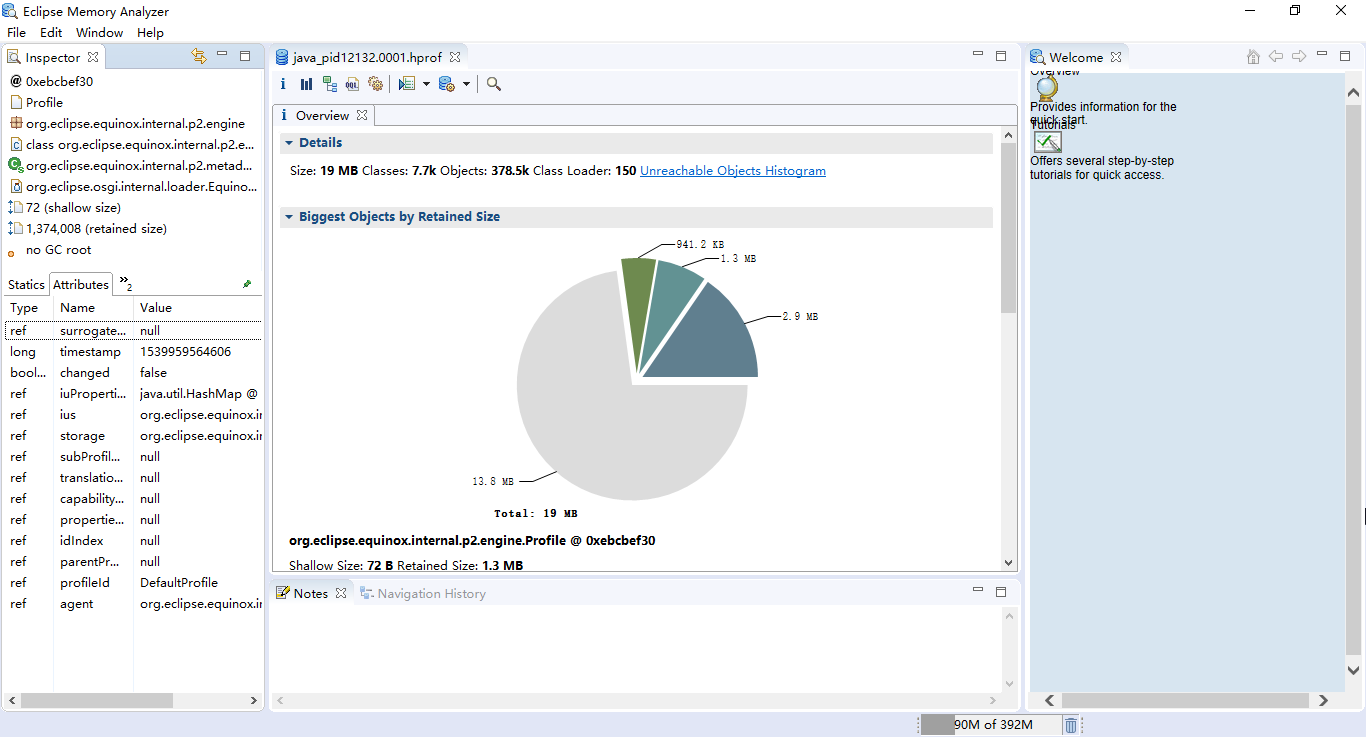Open query browser dropdown arrow

pos(466,84)
